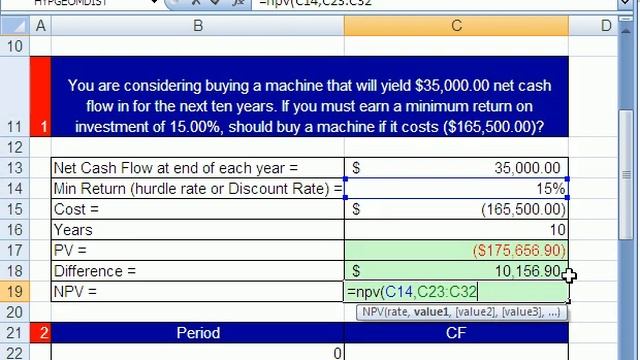The width and height of the screenshot is (640, 360).
Task: Click the 15% discount rate cell
Action: point(456,189)
